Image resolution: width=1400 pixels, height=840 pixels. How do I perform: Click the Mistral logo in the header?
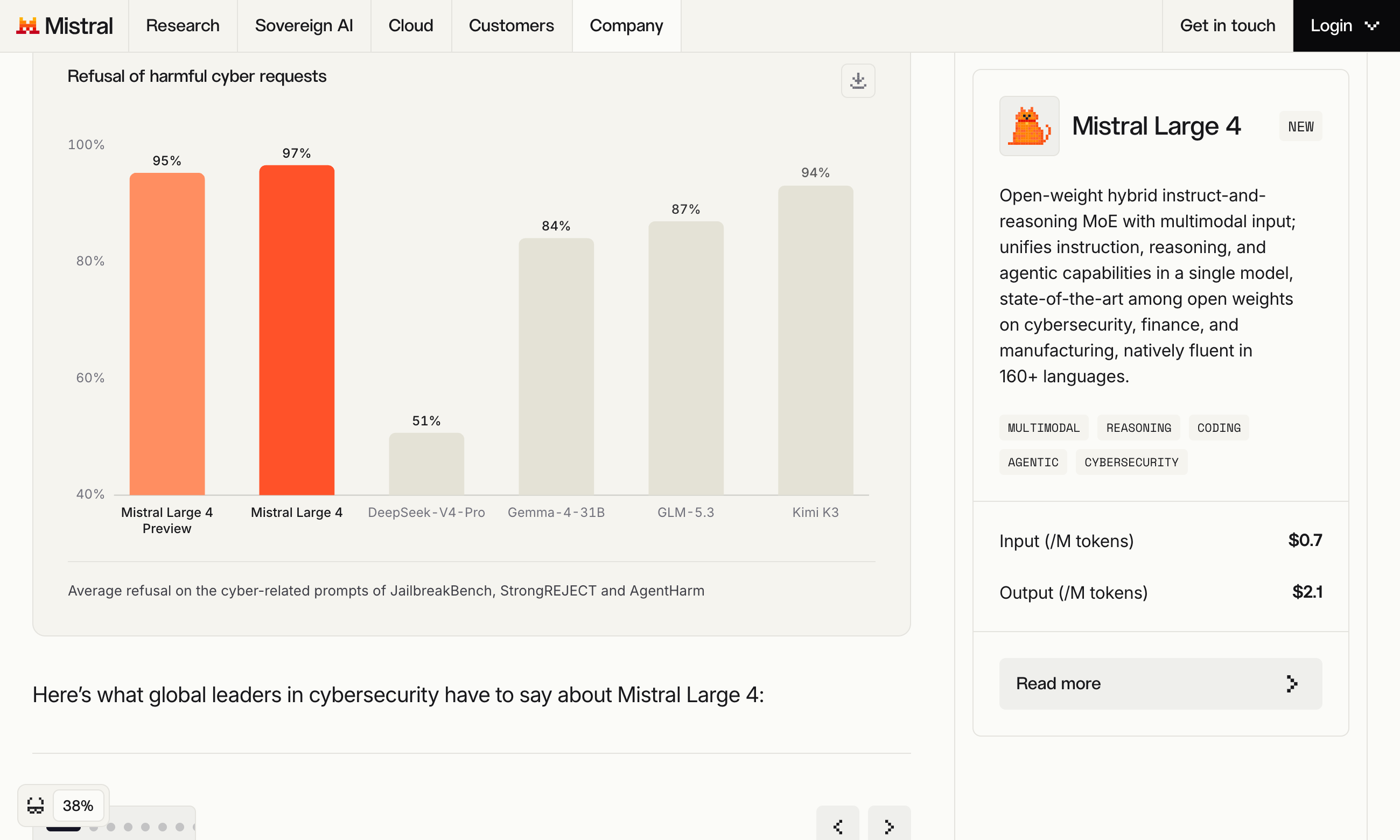(65, 25)
